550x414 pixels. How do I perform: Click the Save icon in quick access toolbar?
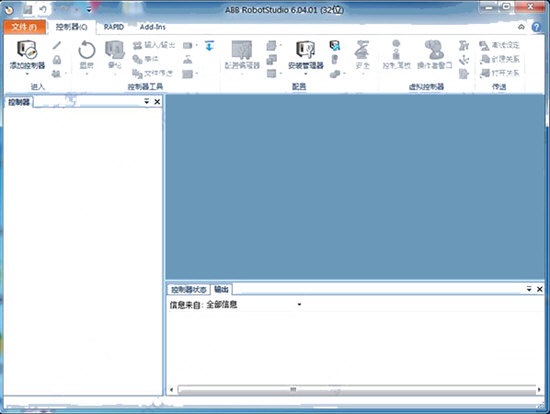point(27,10)
